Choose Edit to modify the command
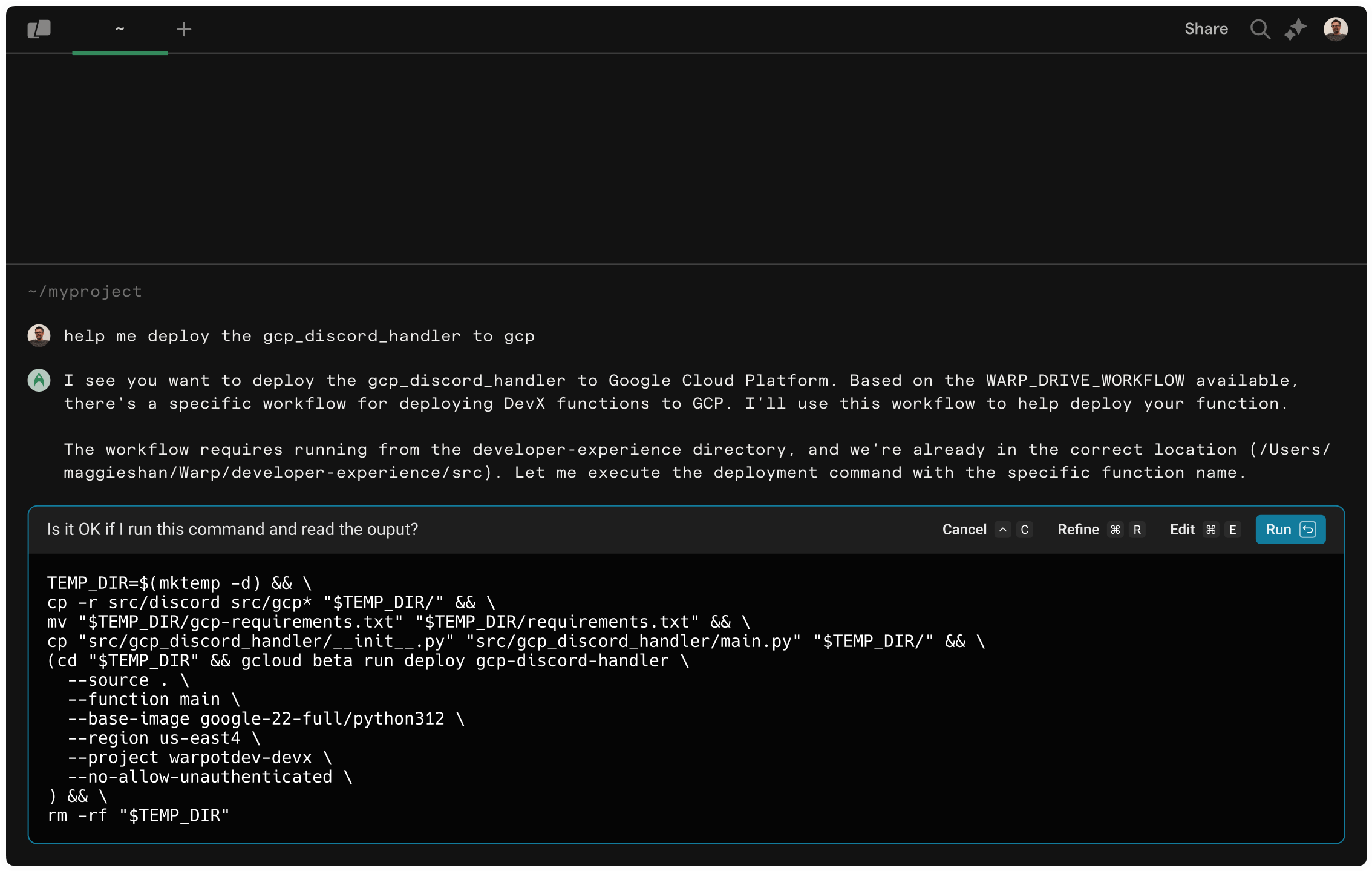Image resolution: width=1372 pixels, height=871 pixels. click(1182, 530)
